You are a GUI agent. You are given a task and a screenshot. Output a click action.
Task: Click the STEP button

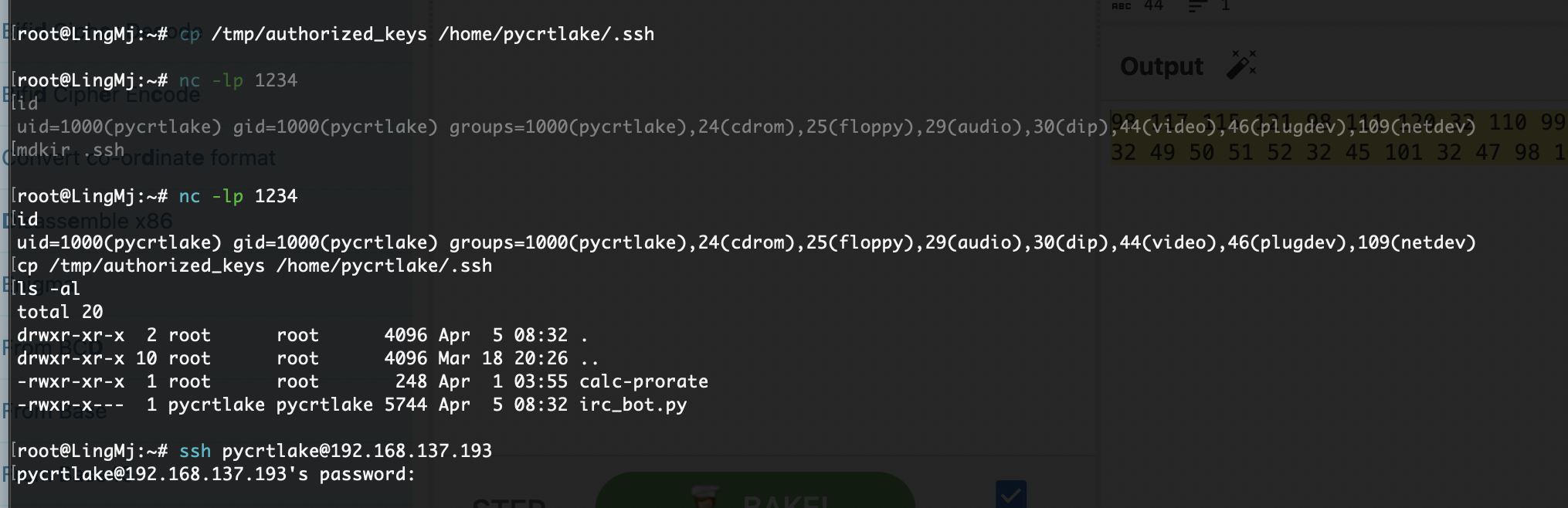pos(509,502)
